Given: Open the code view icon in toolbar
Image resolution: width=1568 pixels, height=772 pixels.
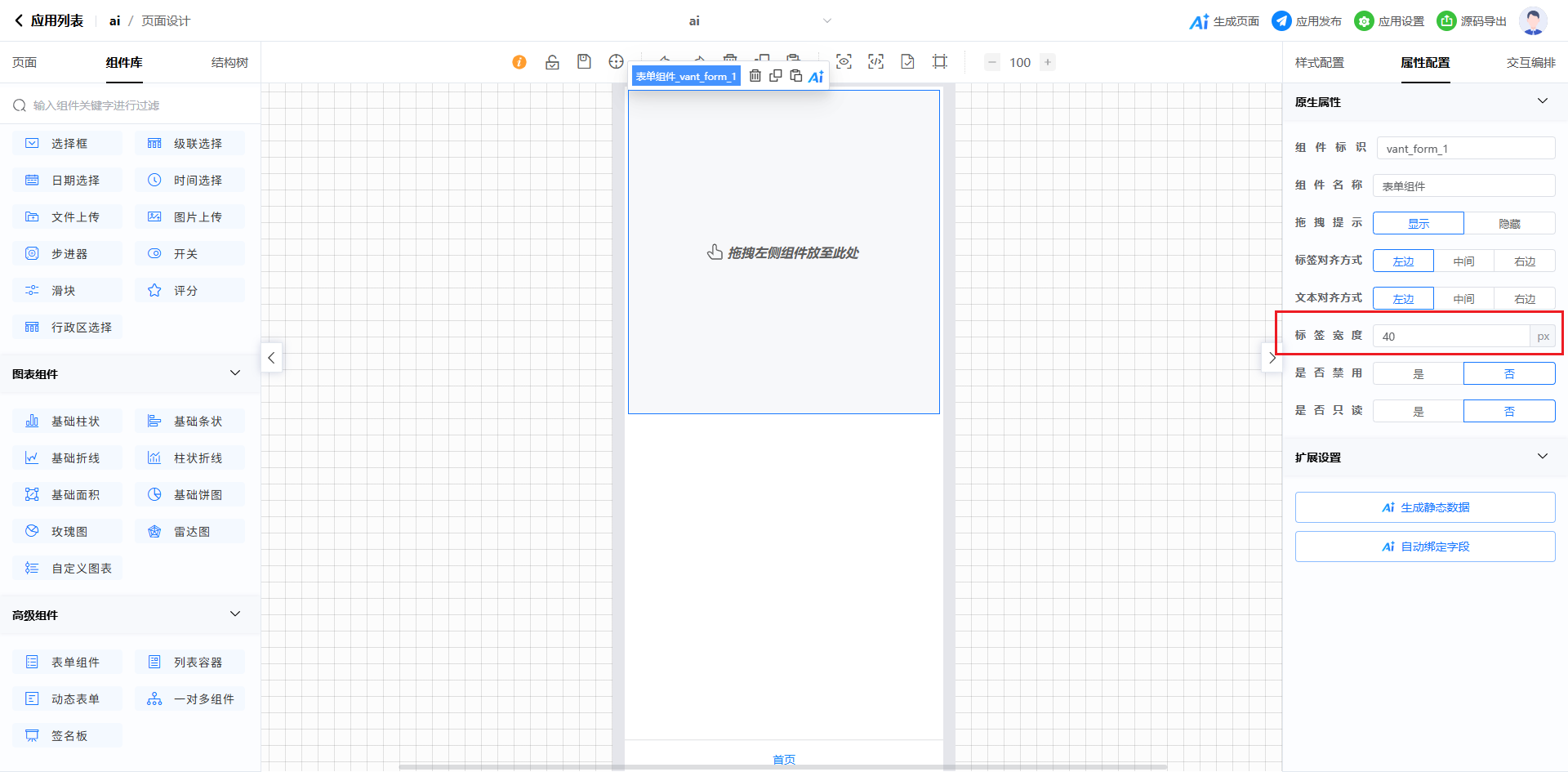Looking at the screenshot, I should click(x=875, y=62).
